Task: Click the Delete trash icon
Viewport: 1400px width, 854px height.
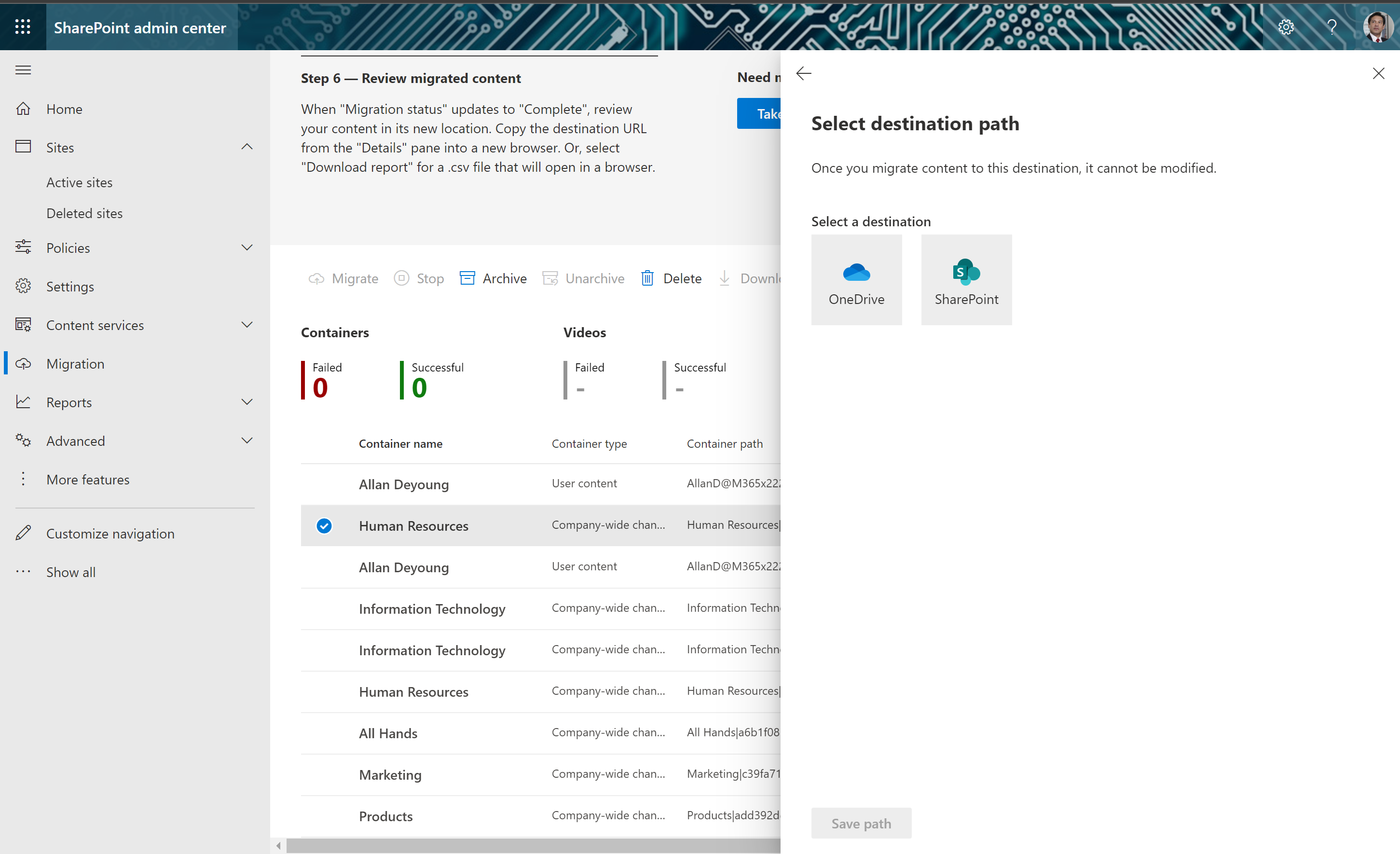Action: (x=647, y=278)
